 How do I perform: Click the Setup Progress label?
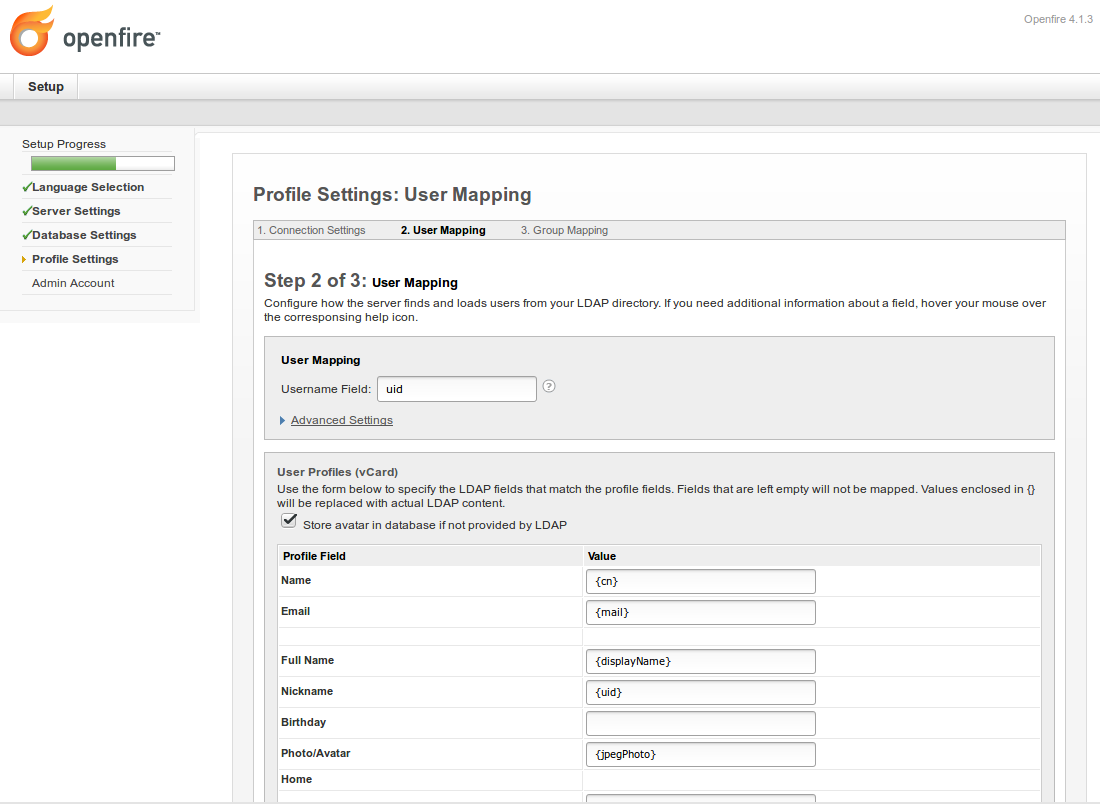click(64, 144)
